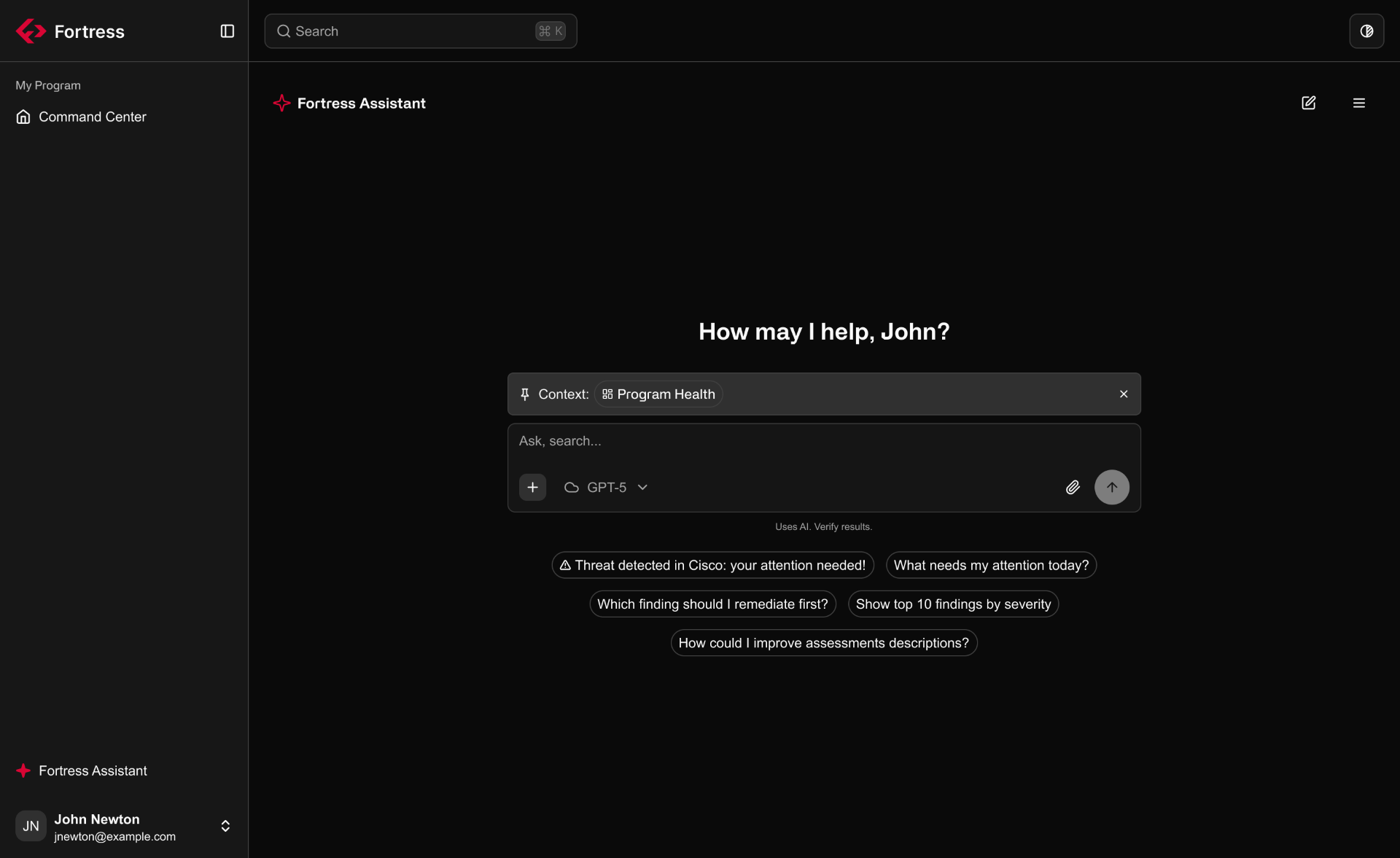This screenshot has height=858, width=1400.
Task: Click the JN avatar
Action: 31,826
